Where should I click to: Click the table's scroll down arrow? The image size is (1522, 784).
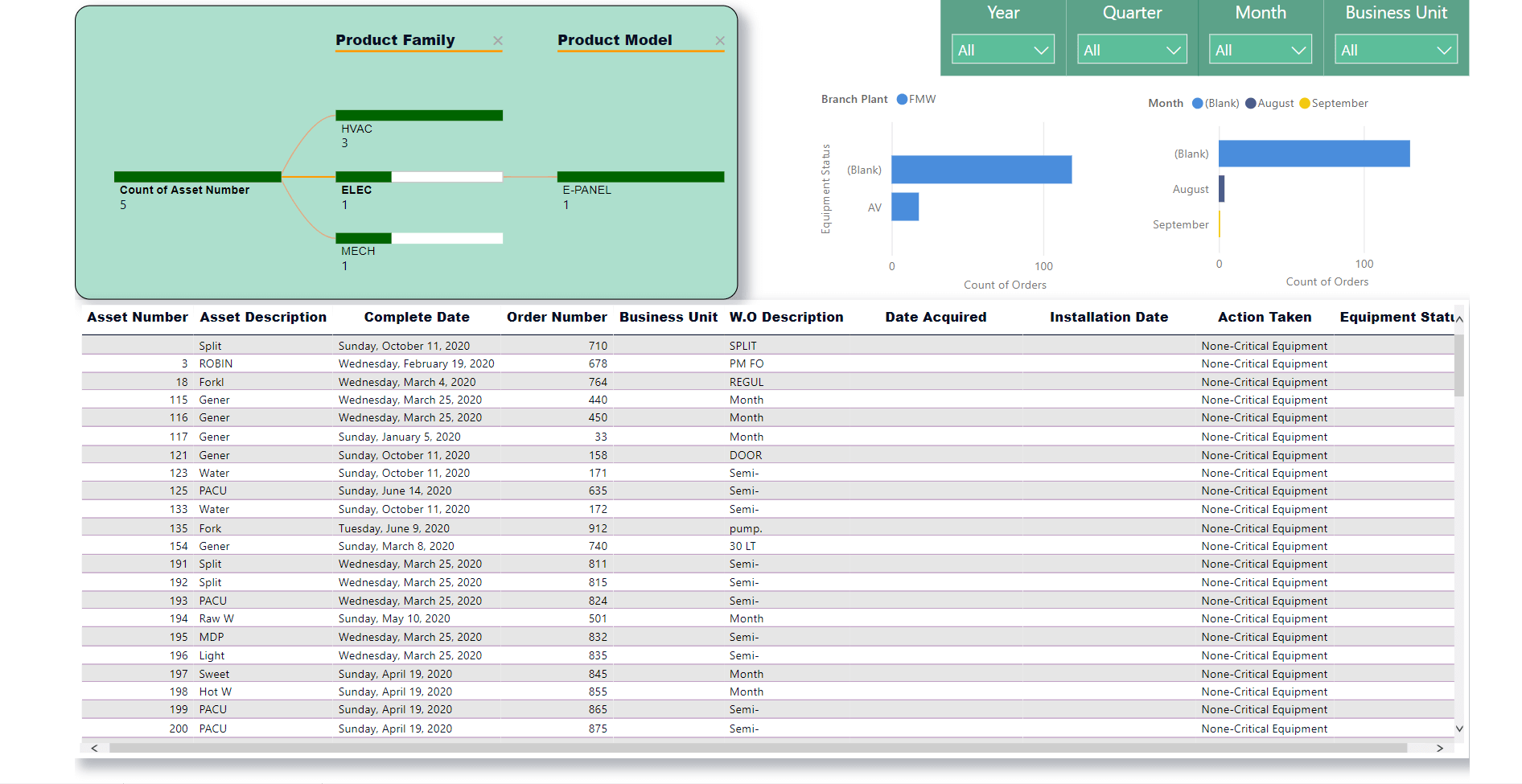coord(1459,729)
